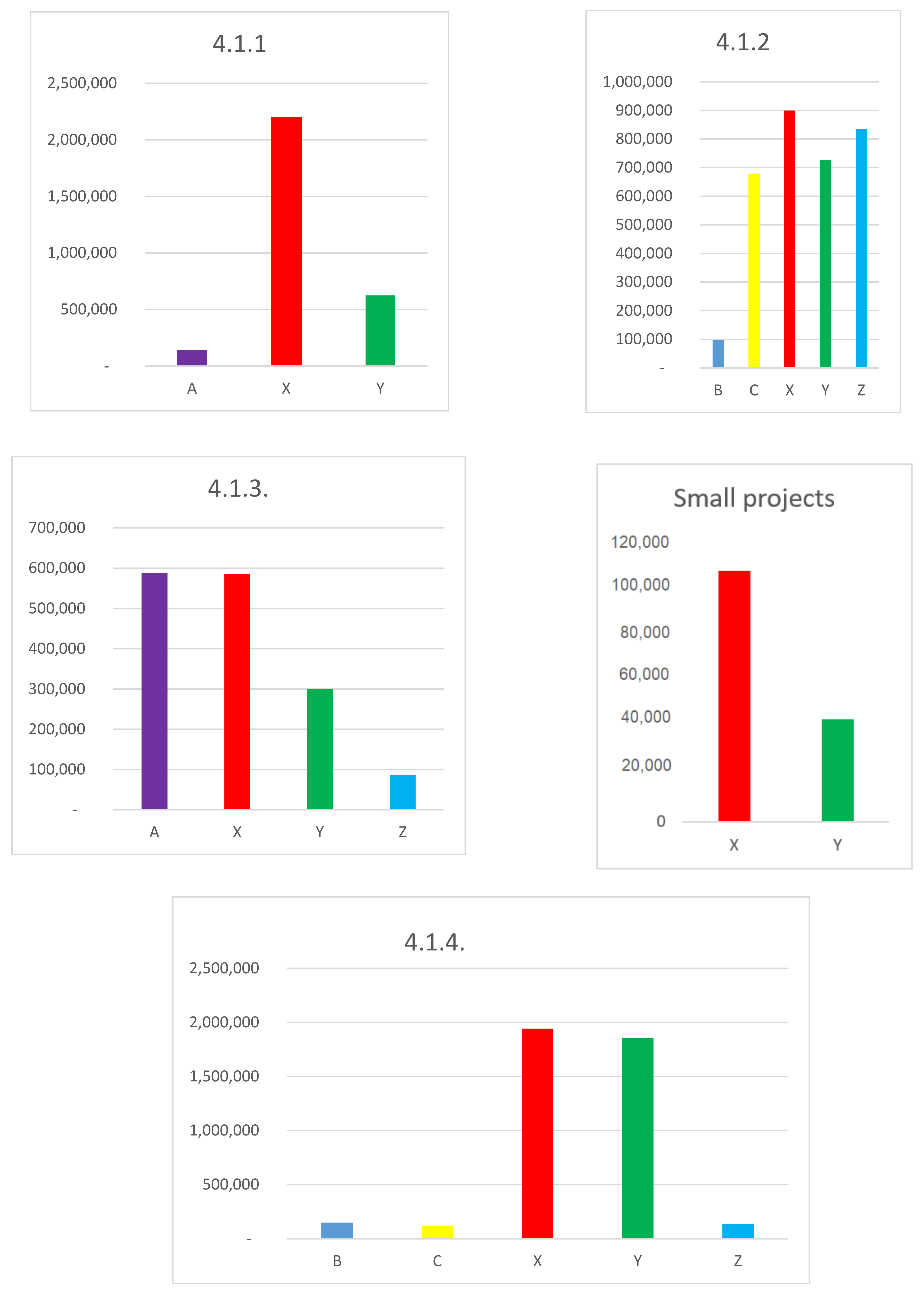Click the green Y bar in chart 4.1.1
The height and width of the screenshot is (1293, 924).
point(380,330)
